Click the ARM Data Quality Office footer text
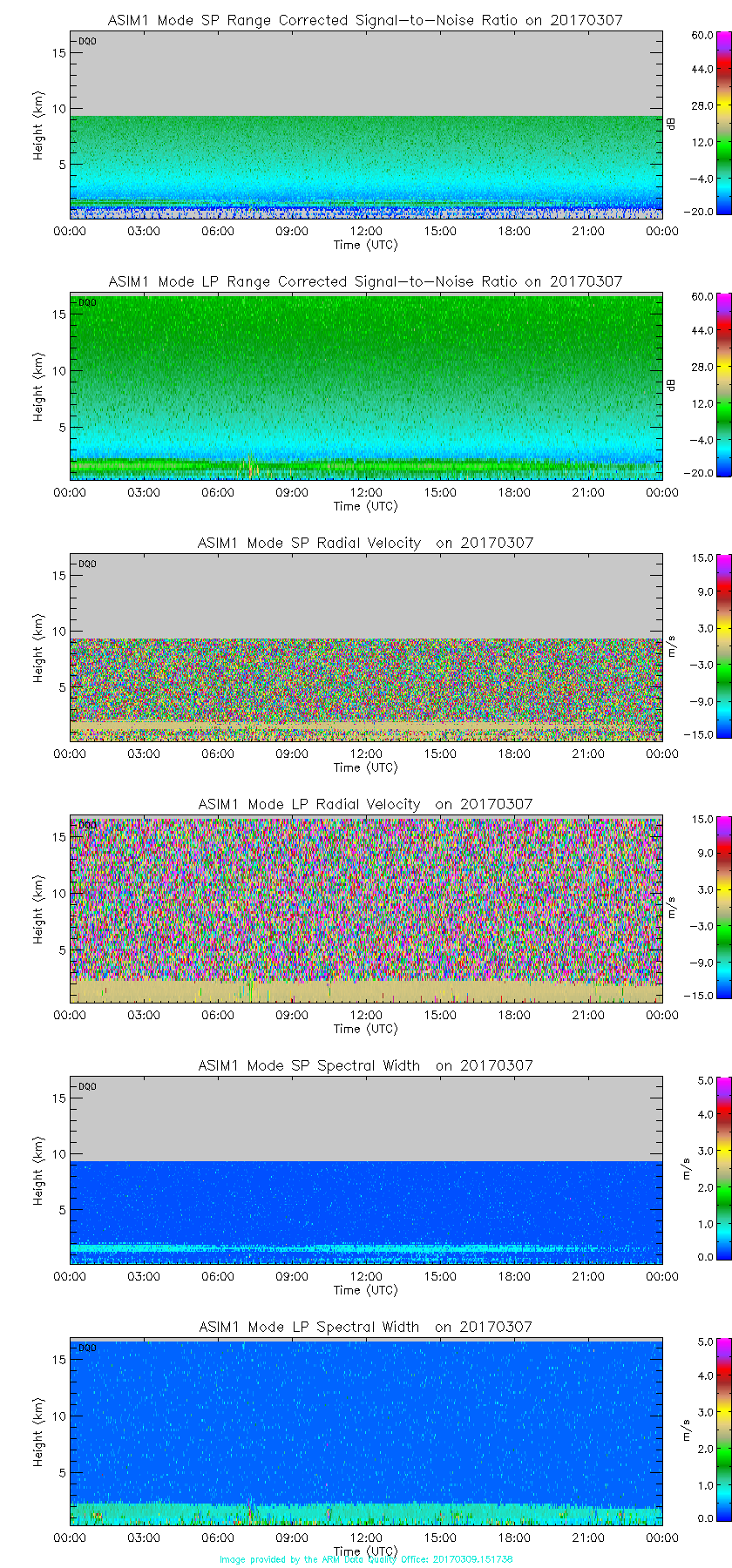 click(x=366, y=1559)
